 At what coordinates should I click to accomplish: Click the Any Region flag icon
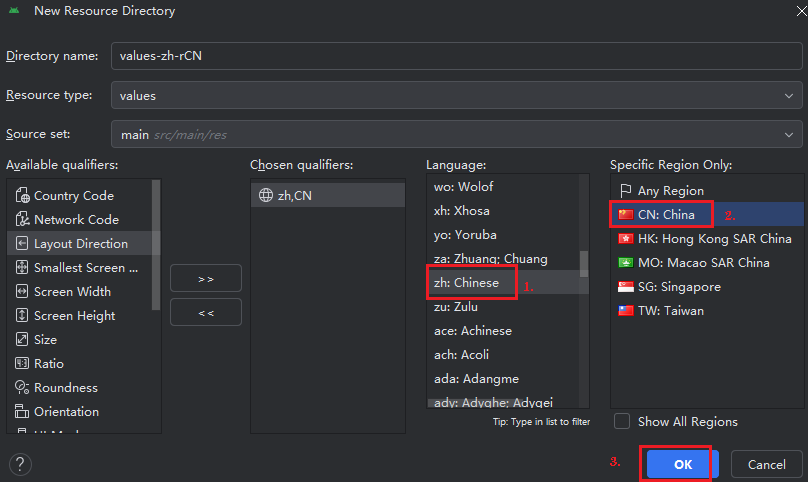[625, 191]
